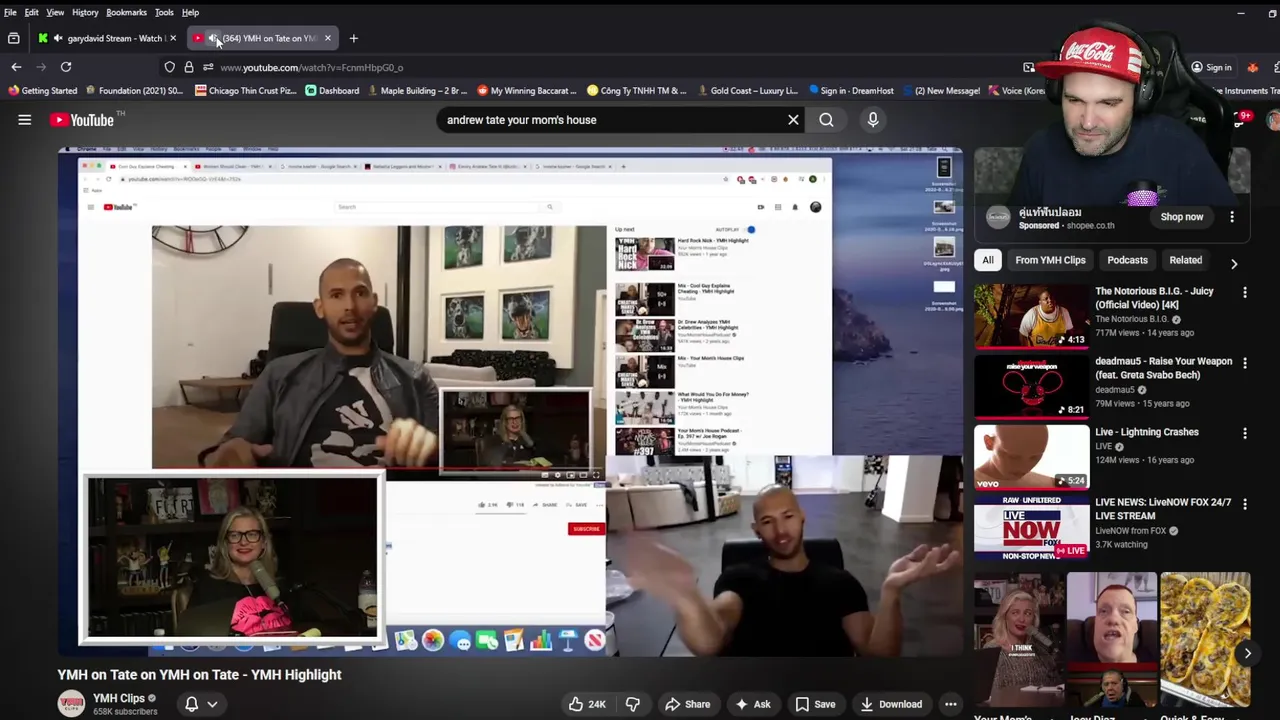The height and width of the screenshot is (720, 1280).
Task: Expand the notification options chevron
Action: pos(212,704)
